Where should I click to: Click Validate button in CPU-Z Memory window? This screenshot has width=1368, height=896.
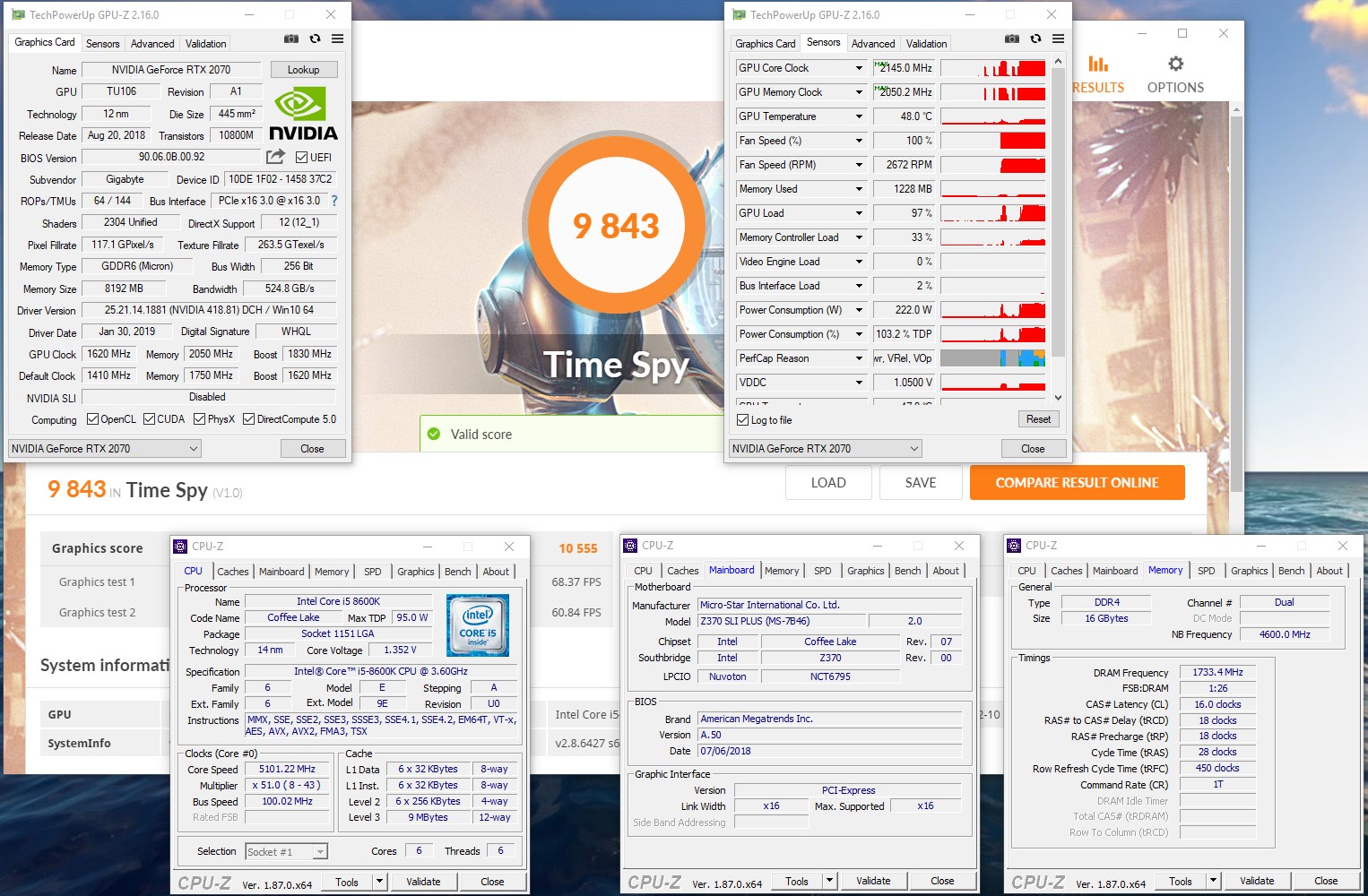point(1257,881)
